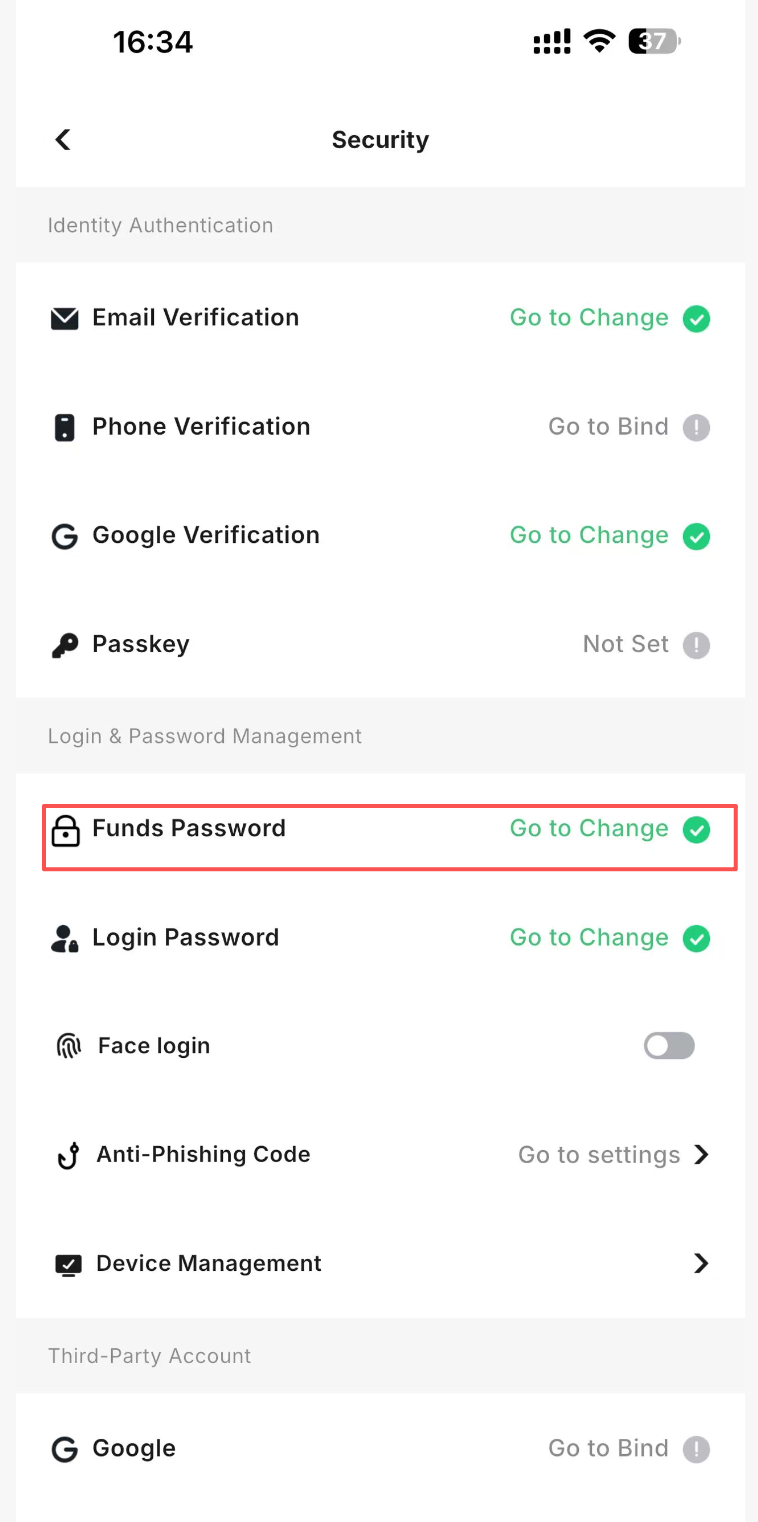This screenshot has width=758, height=1522.
Task: Tap Go to Bind for Google account
Action: [608, 1448]
